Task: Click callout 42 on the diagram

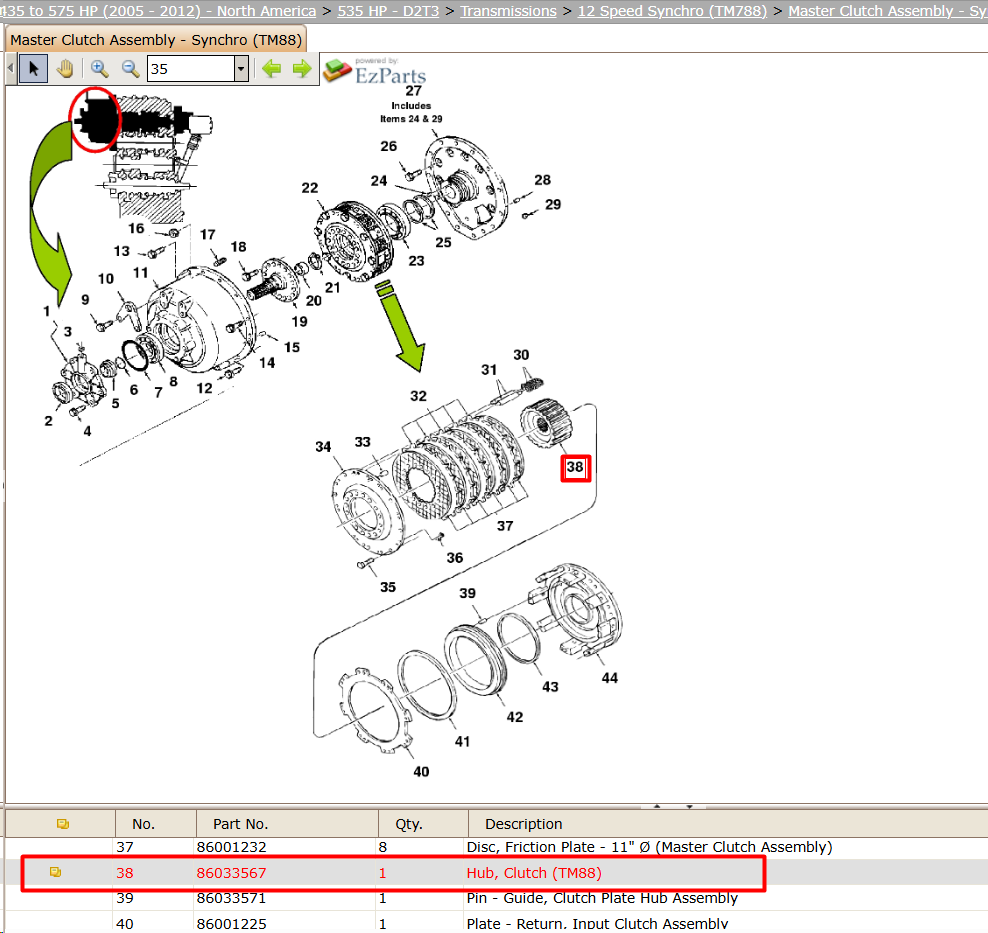Action: tap(515, 717)
